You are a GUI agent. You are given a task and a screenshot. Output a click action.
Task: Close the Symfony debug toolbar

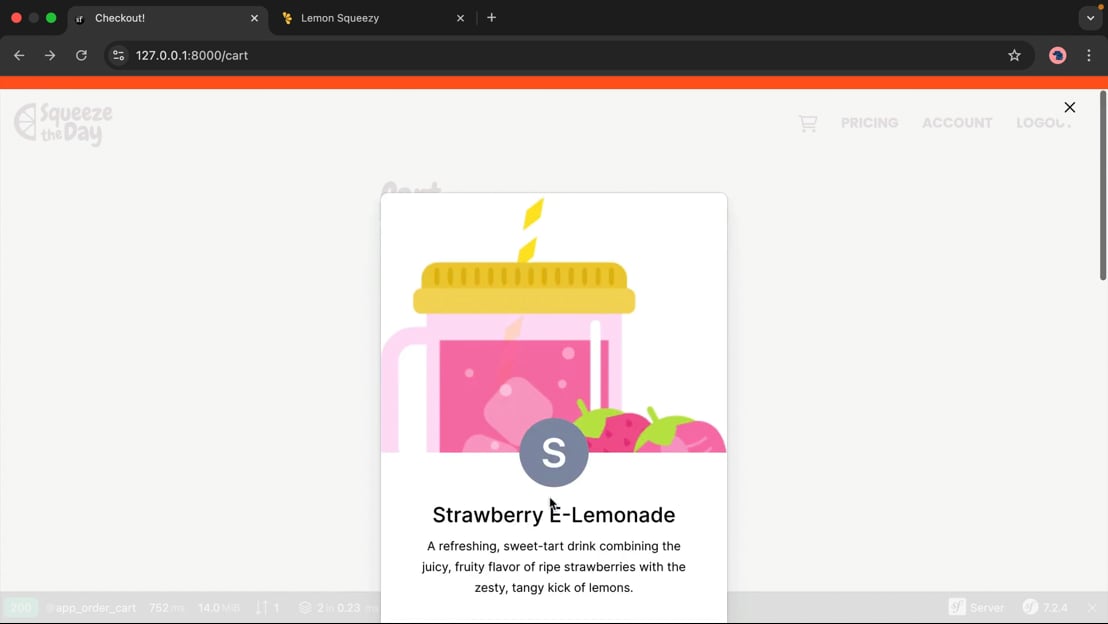[x=1092, y=608]
